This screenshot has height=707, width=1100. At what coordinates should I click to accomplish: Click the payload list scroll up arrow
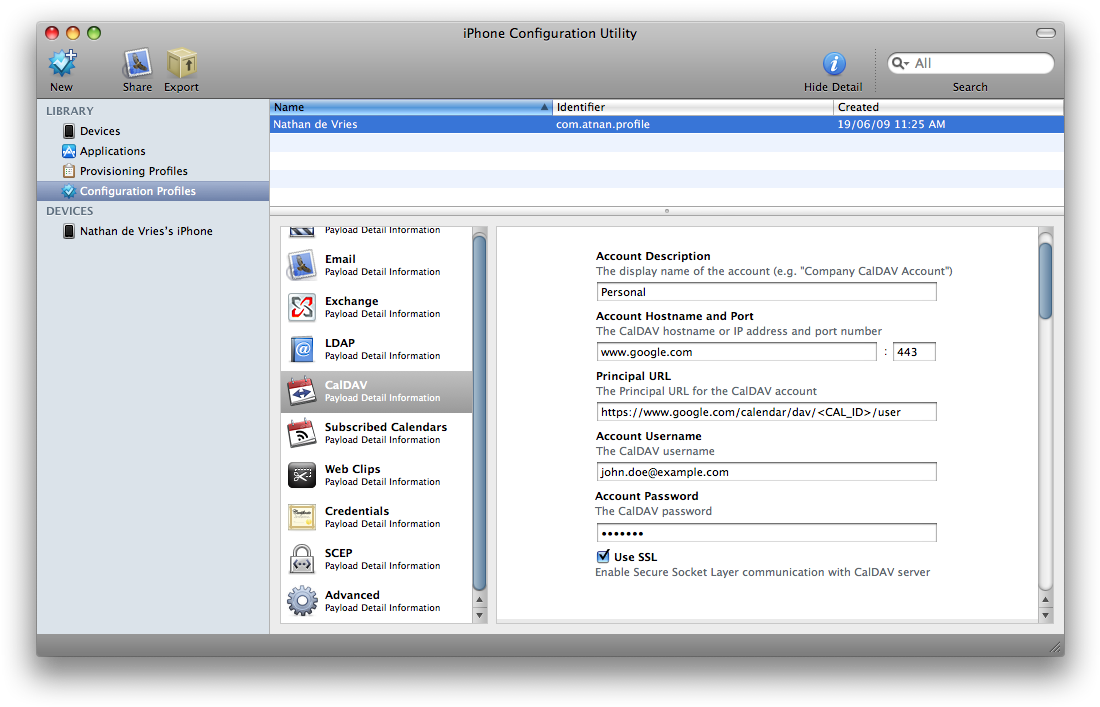480,600
